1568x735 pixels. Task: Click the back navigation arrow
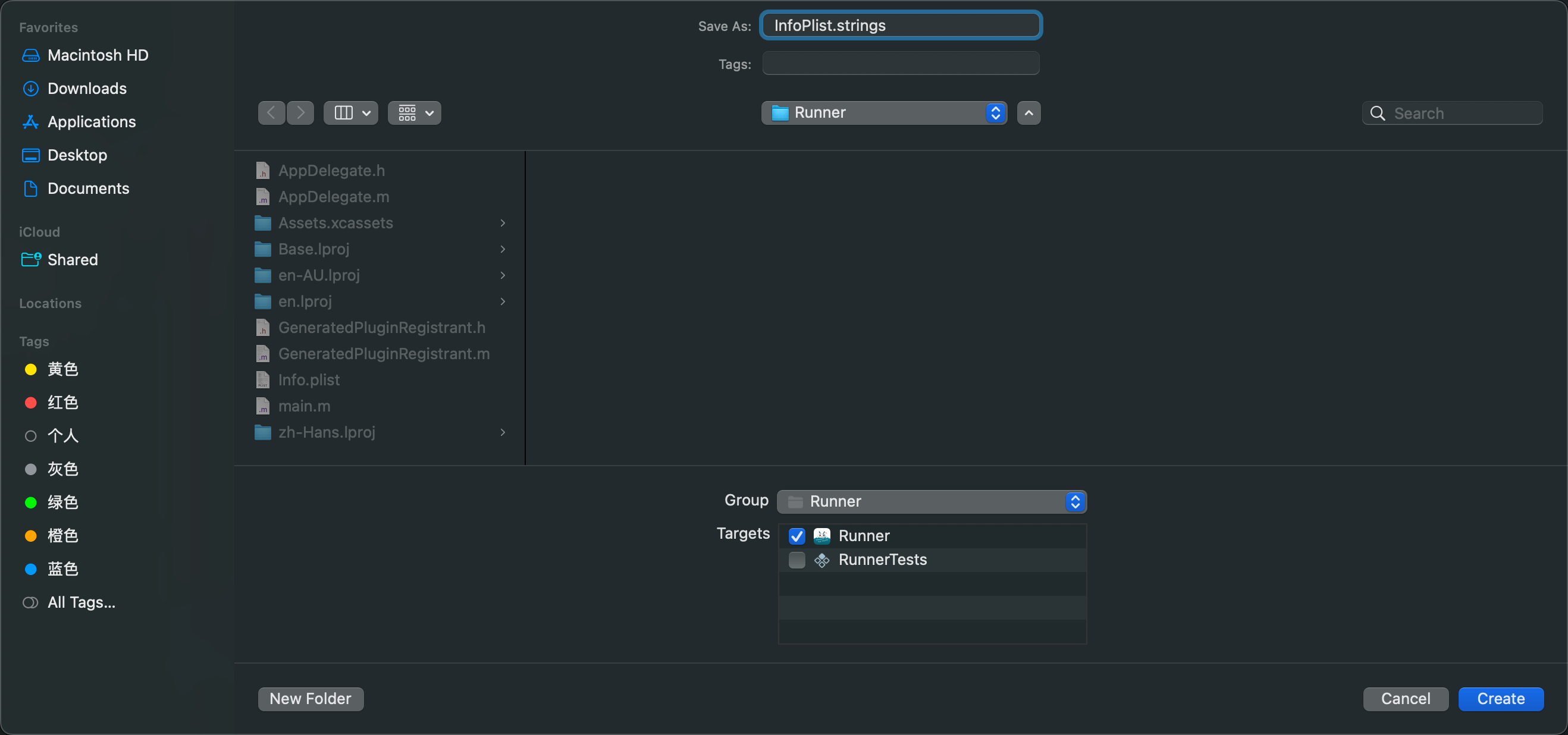tap(271, 113)
